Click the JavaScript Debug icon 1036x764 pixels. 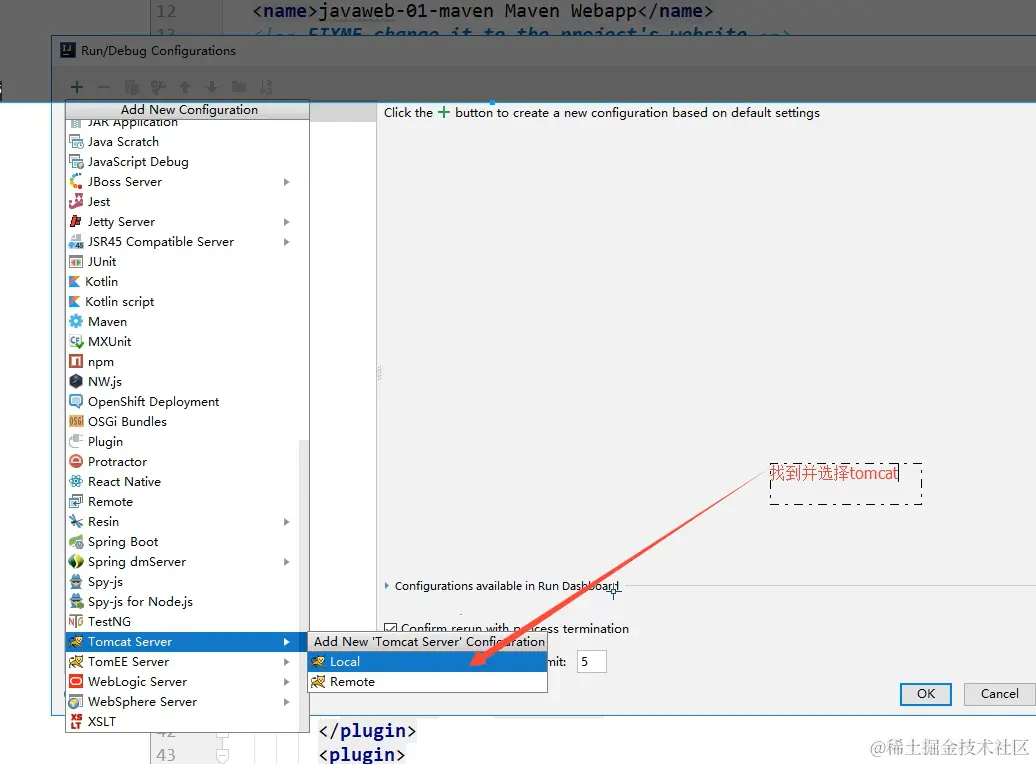click(x=76, y=161)
